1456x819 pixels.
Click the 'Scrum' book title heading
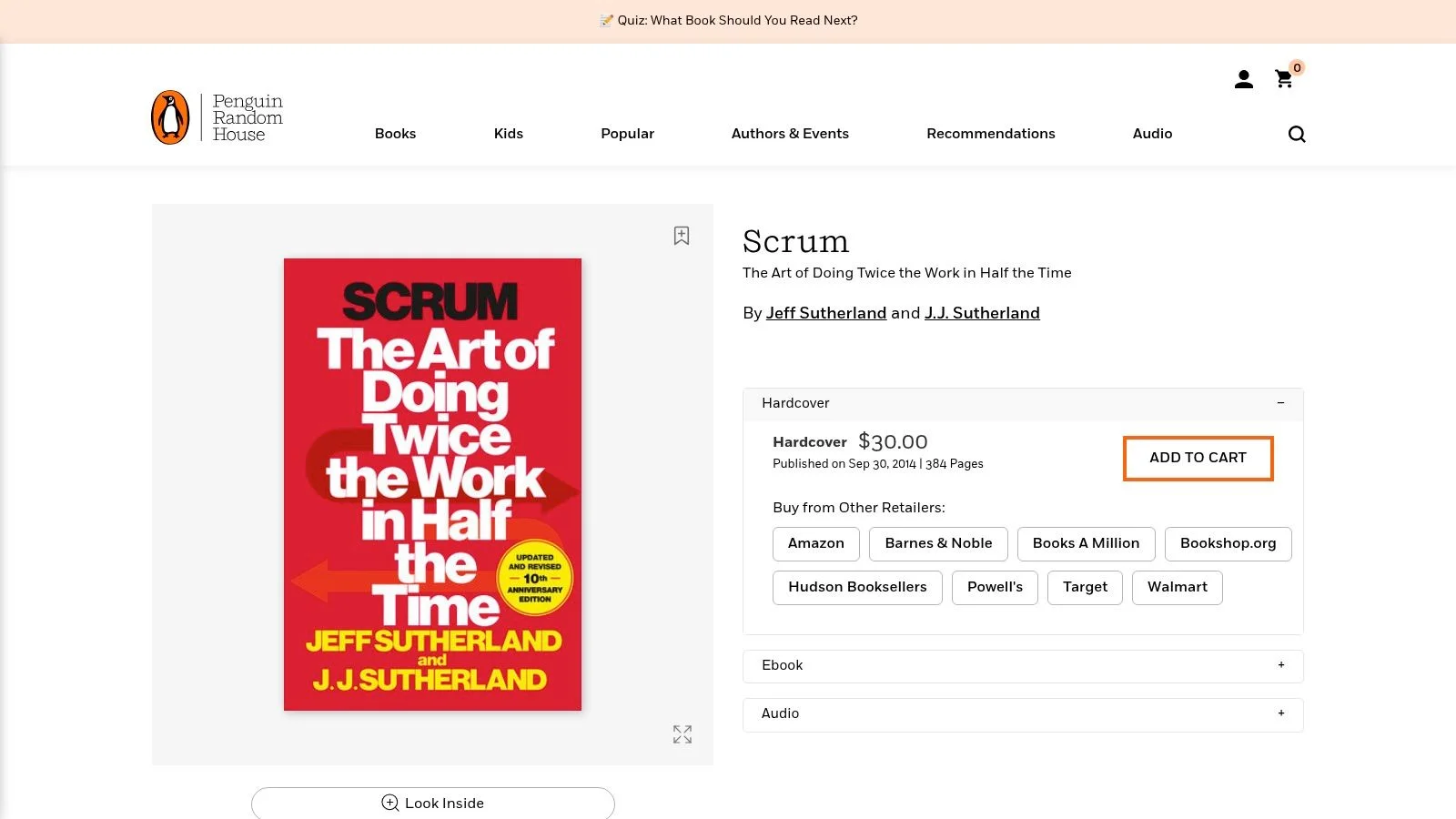click(795, 241)
